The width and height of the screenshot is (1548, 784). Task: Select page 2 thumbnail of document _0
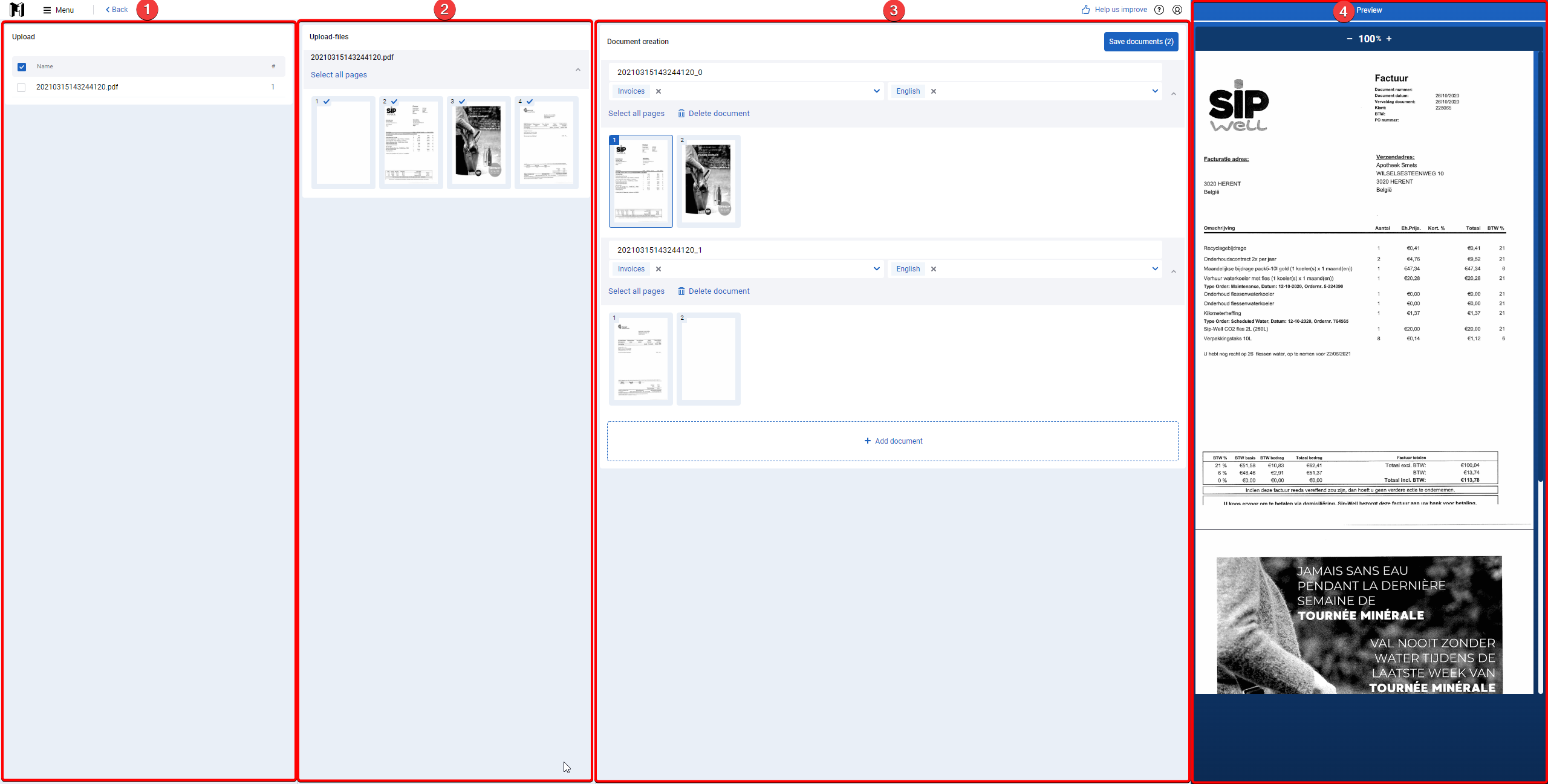tap(709, 181)
